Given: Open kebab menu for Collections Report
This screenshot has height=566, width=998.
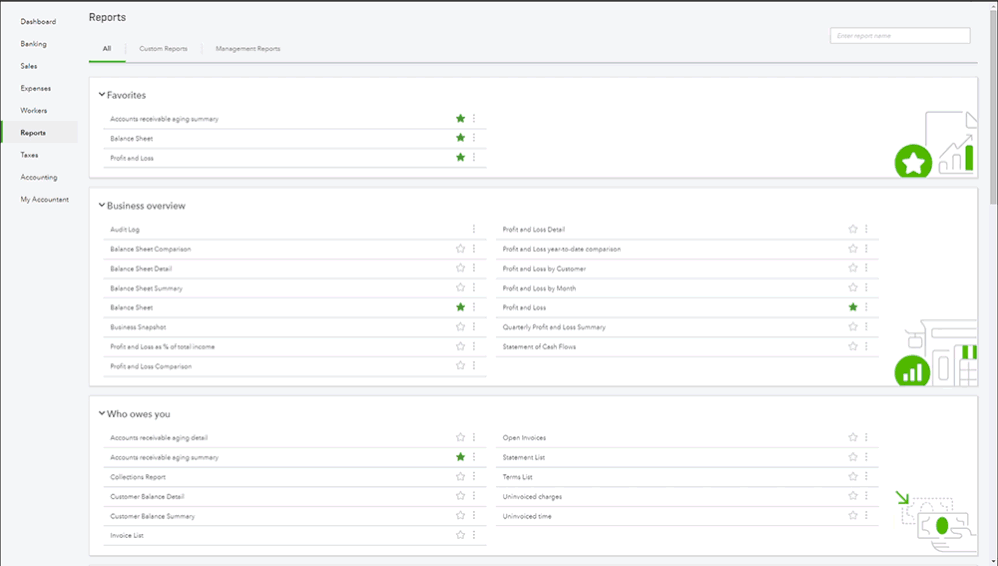Looking at the screenshot, I should [x=474, y=476].
